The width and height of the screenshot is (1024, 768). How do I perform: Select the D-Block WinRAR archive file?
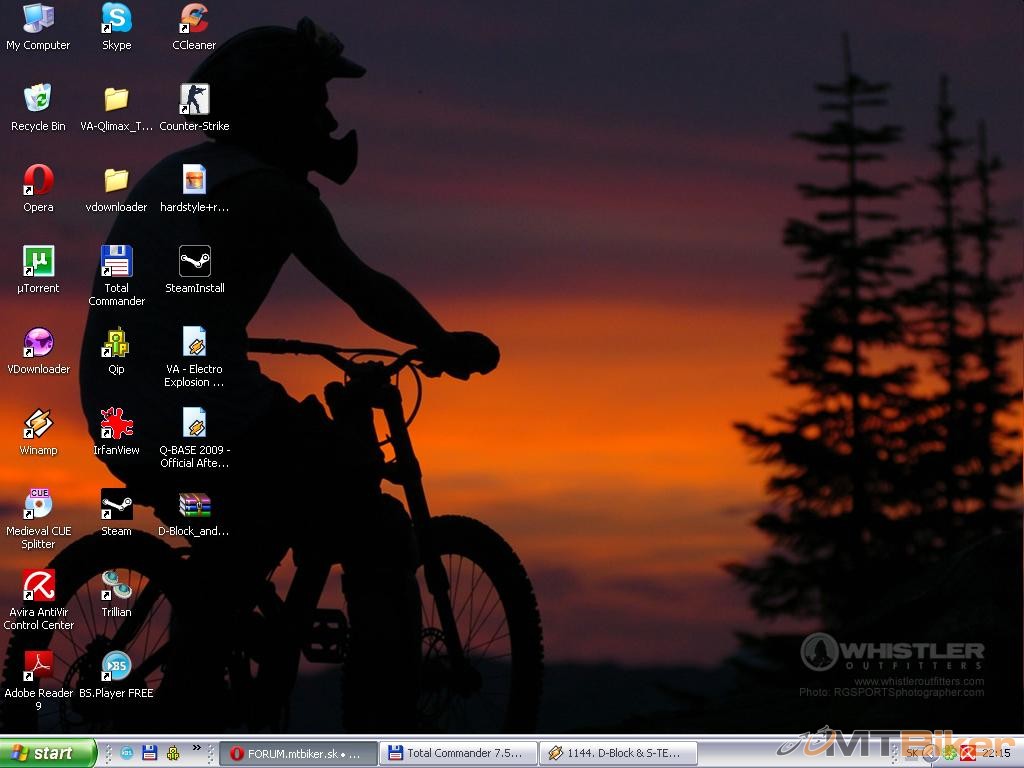point(194,504)
